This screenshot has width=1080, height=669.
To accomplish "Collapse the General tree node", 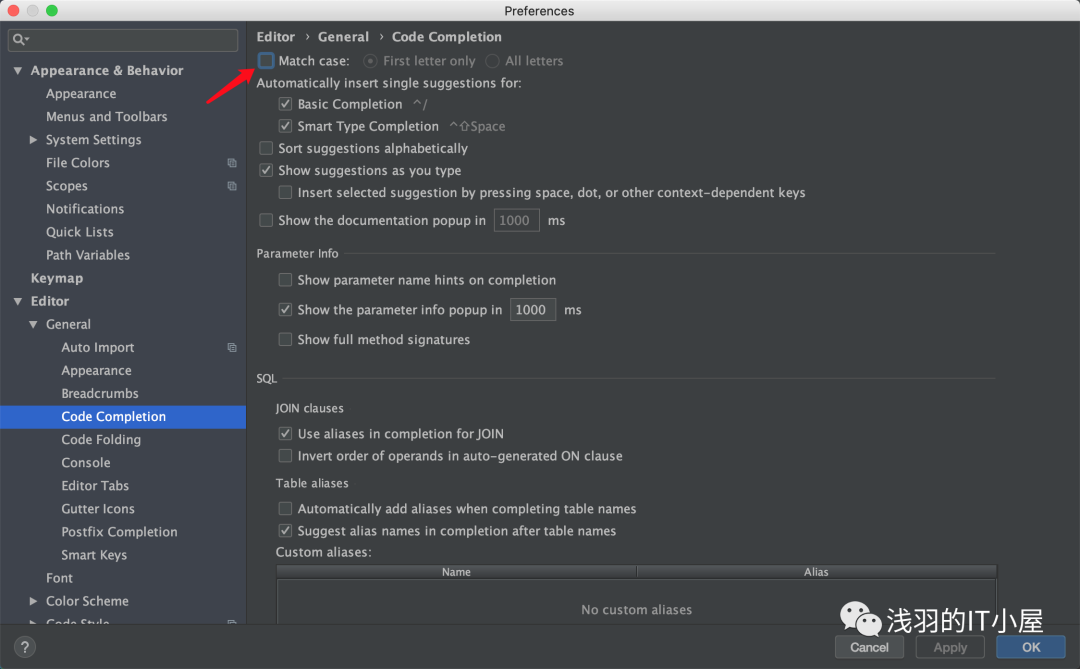I will pyautogui.click(x=34, y=325).
